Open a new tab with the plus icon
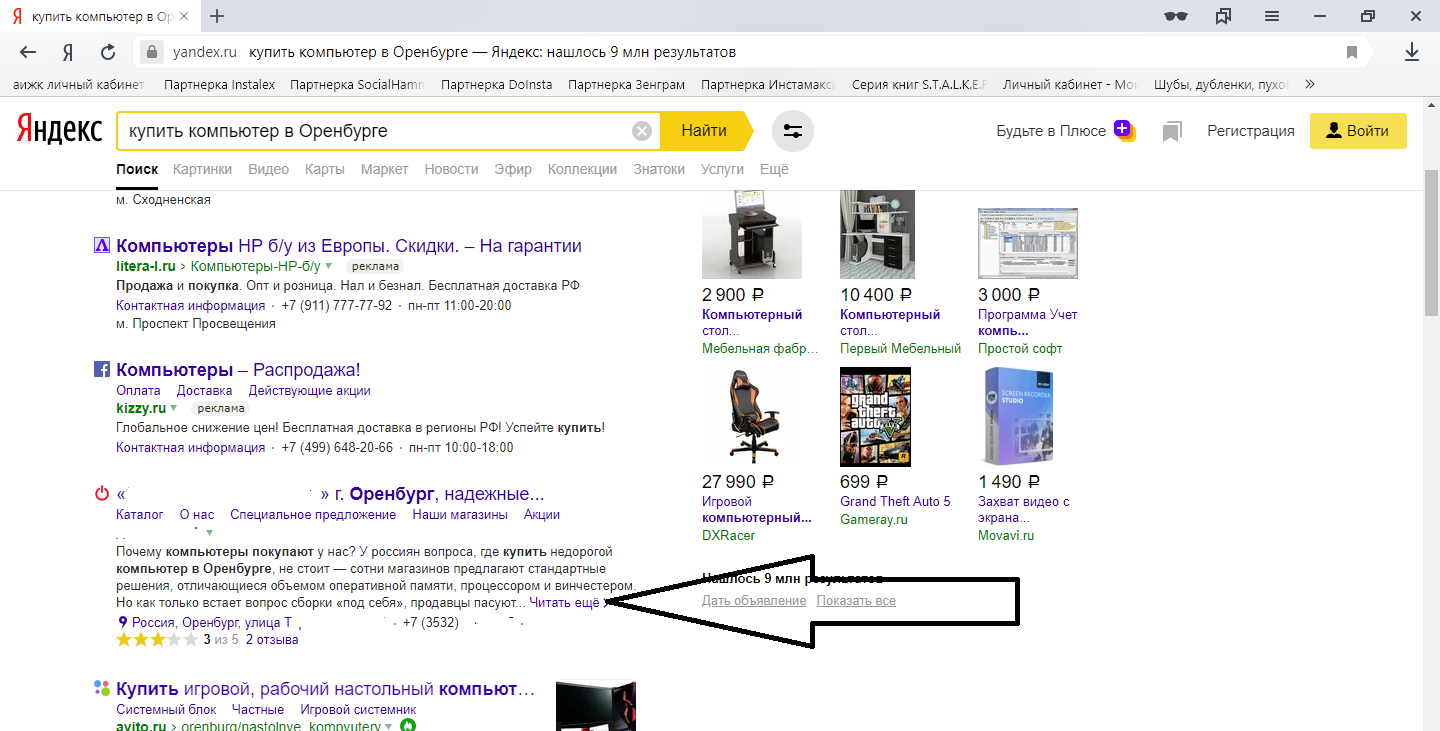 tap(217, 16)
